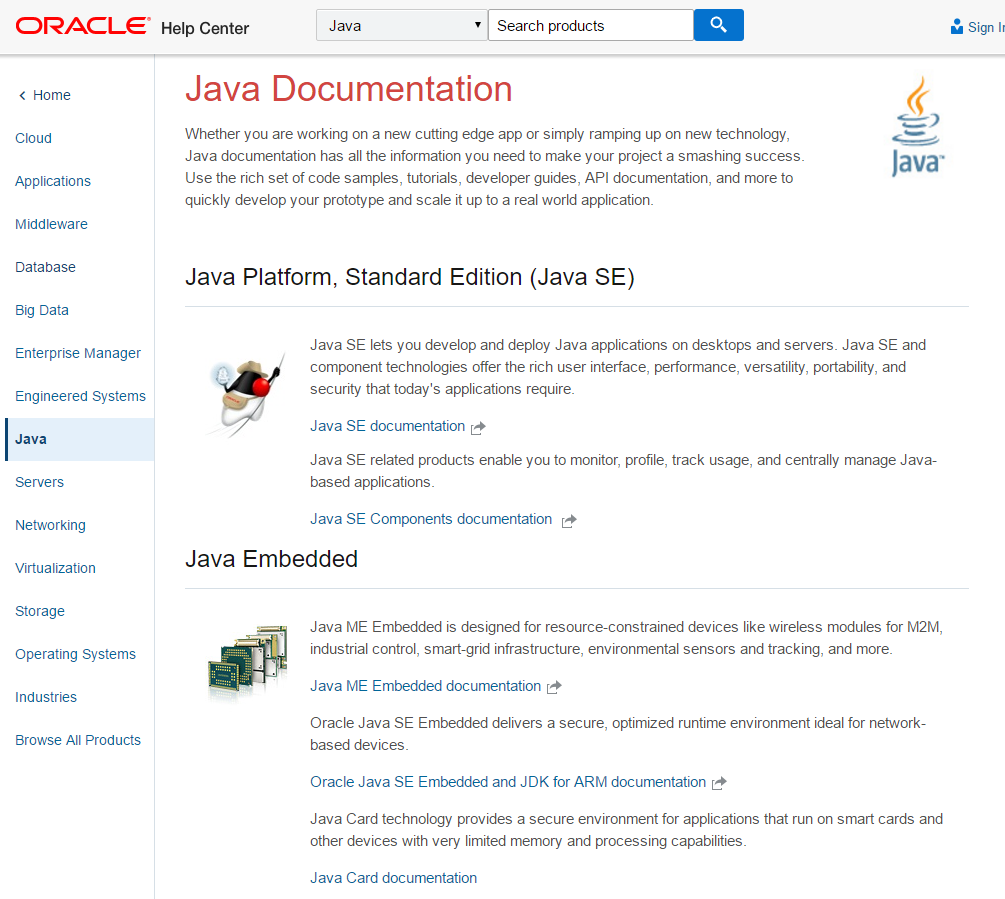The image size is (1005, 899).
Task: Open the Cloud category
Action: click(x=33, y=138)
